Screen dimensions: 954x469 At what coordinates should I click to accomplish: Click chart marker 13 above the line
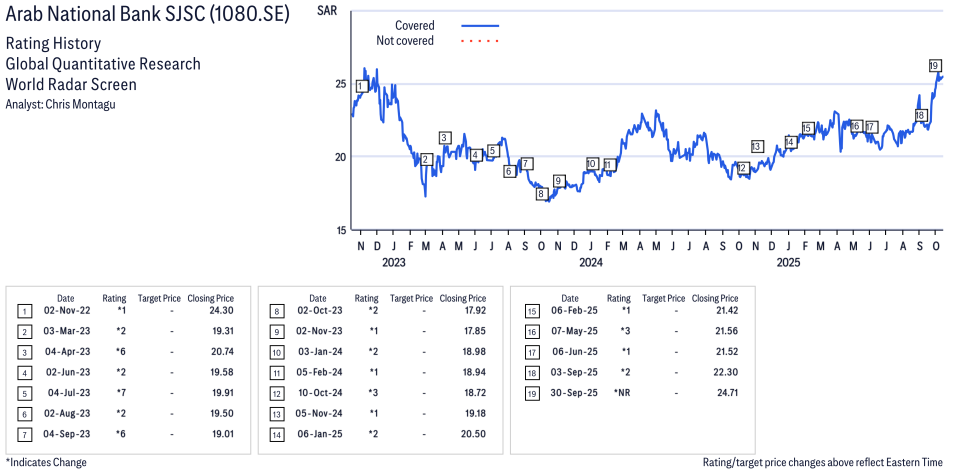(757, 147)
